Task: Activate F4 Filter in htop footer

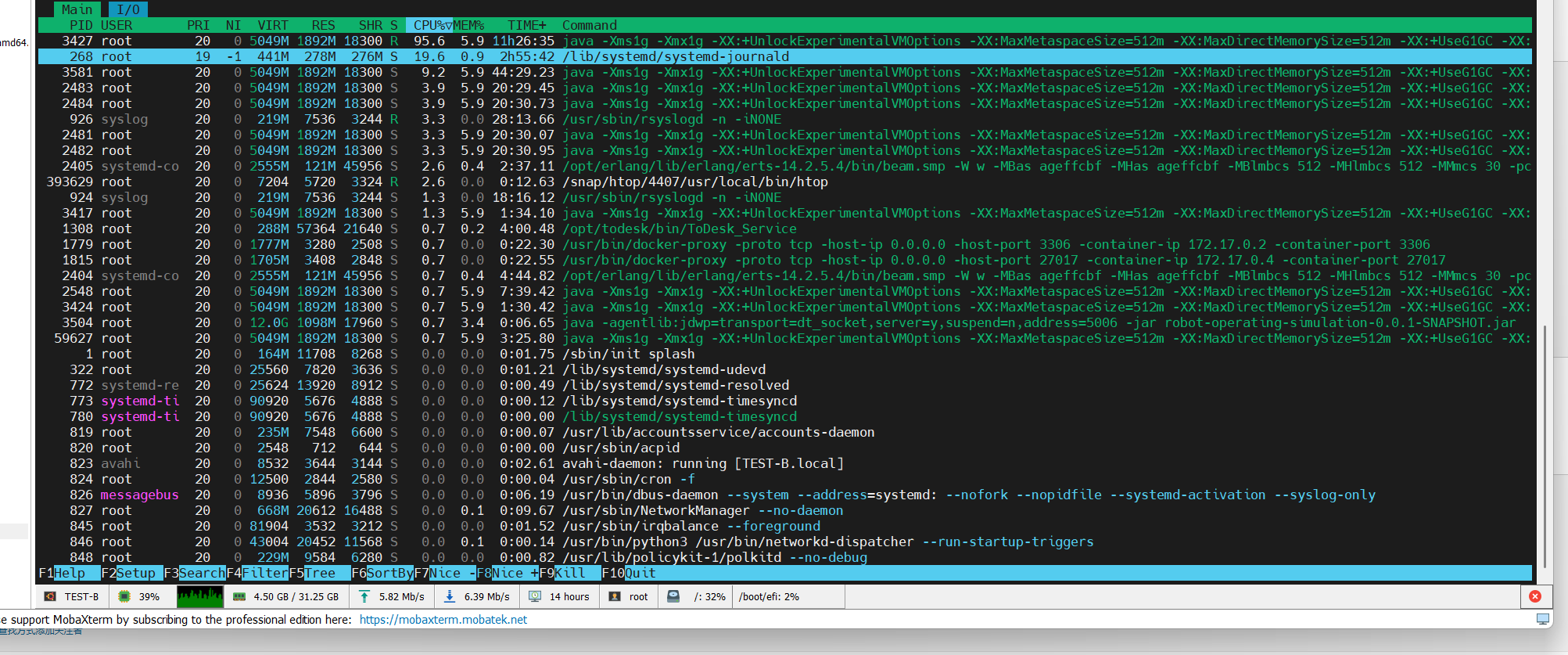Action: tap(257, 573)
